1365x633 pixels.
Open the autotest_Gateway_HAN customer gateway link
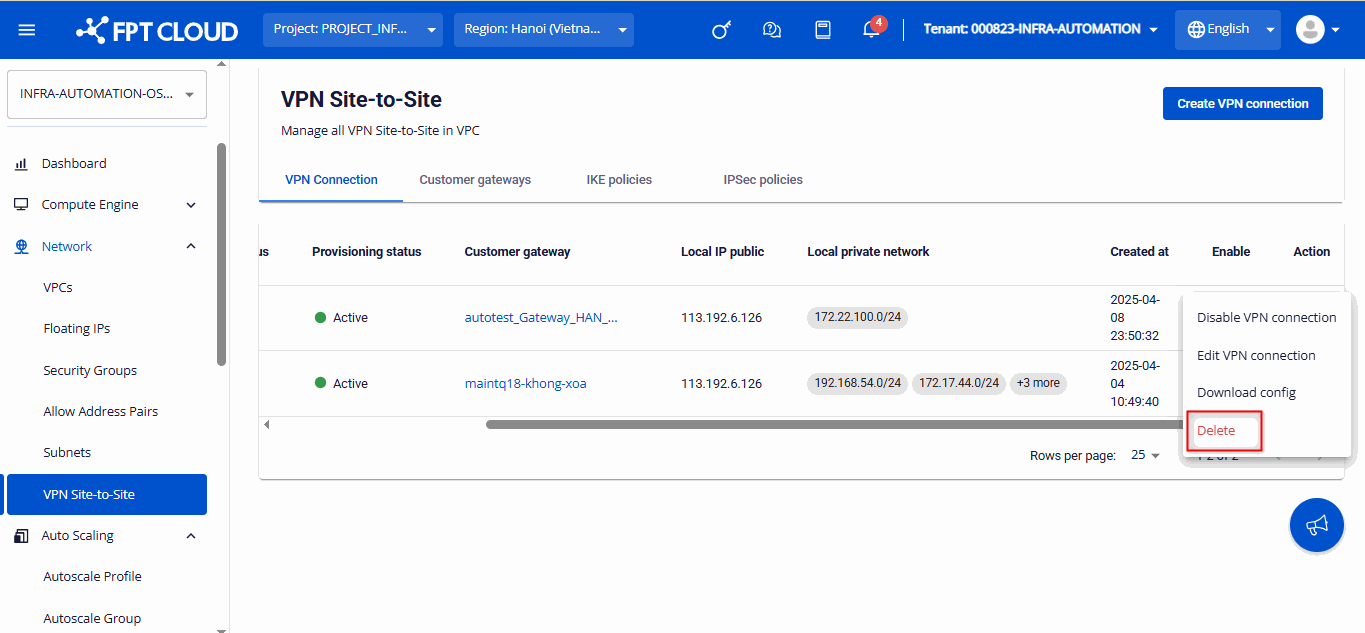click(541, 318)
